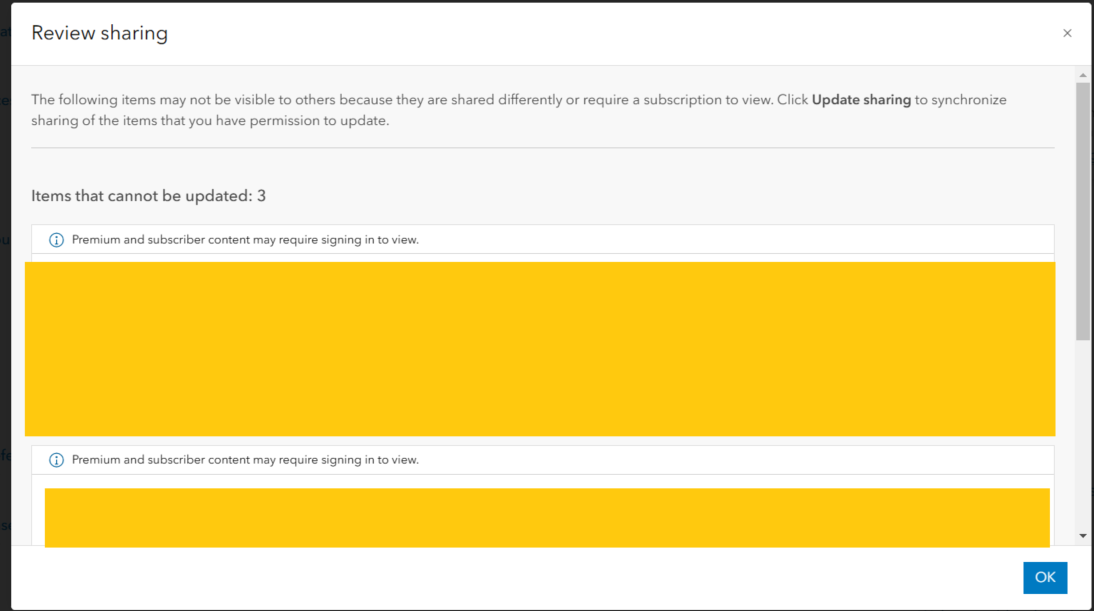Click the divider line under the description

tap(542, 147)
